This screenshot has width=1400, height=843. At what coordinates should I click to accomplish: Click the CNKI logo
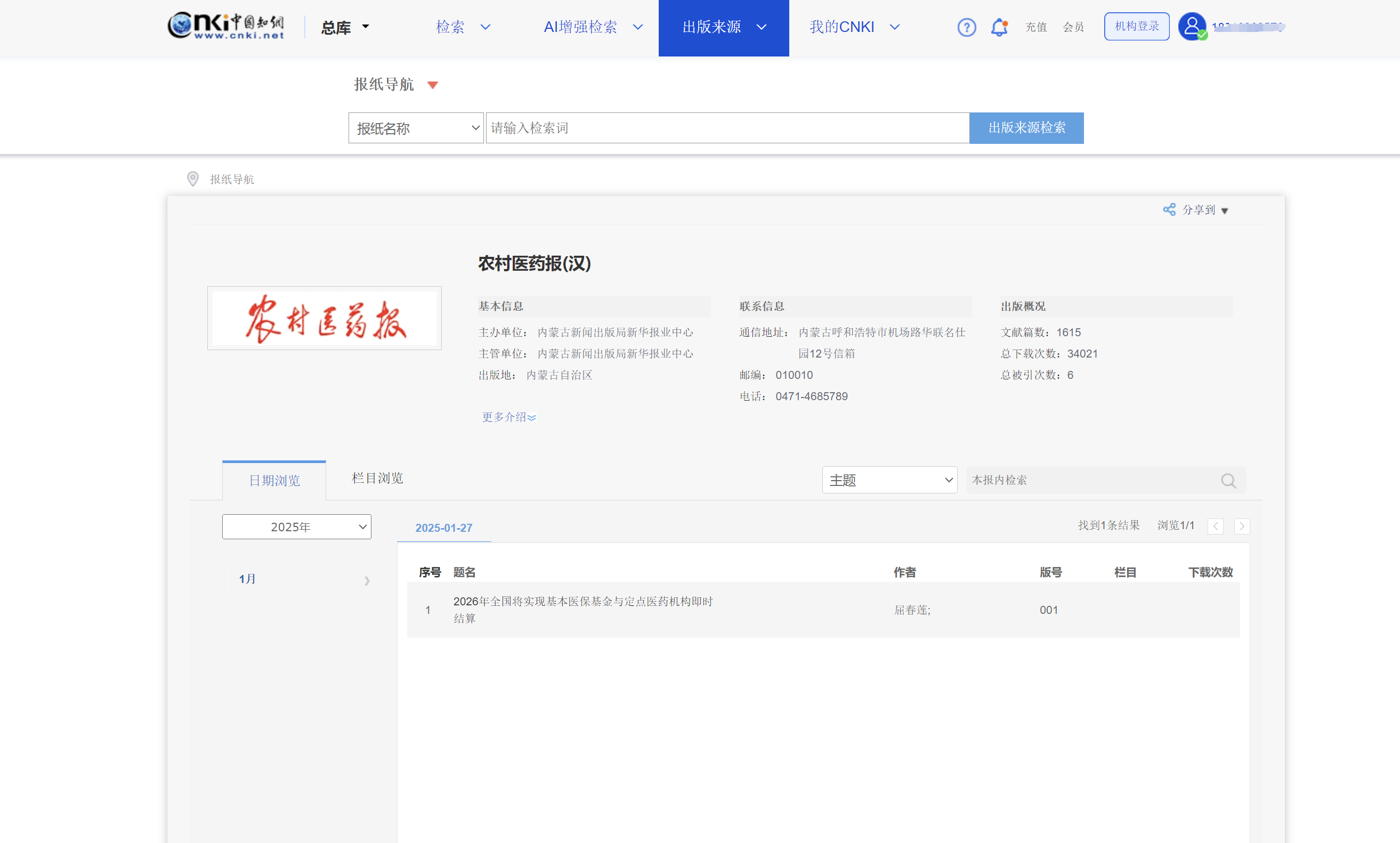(x=225, y=26)
